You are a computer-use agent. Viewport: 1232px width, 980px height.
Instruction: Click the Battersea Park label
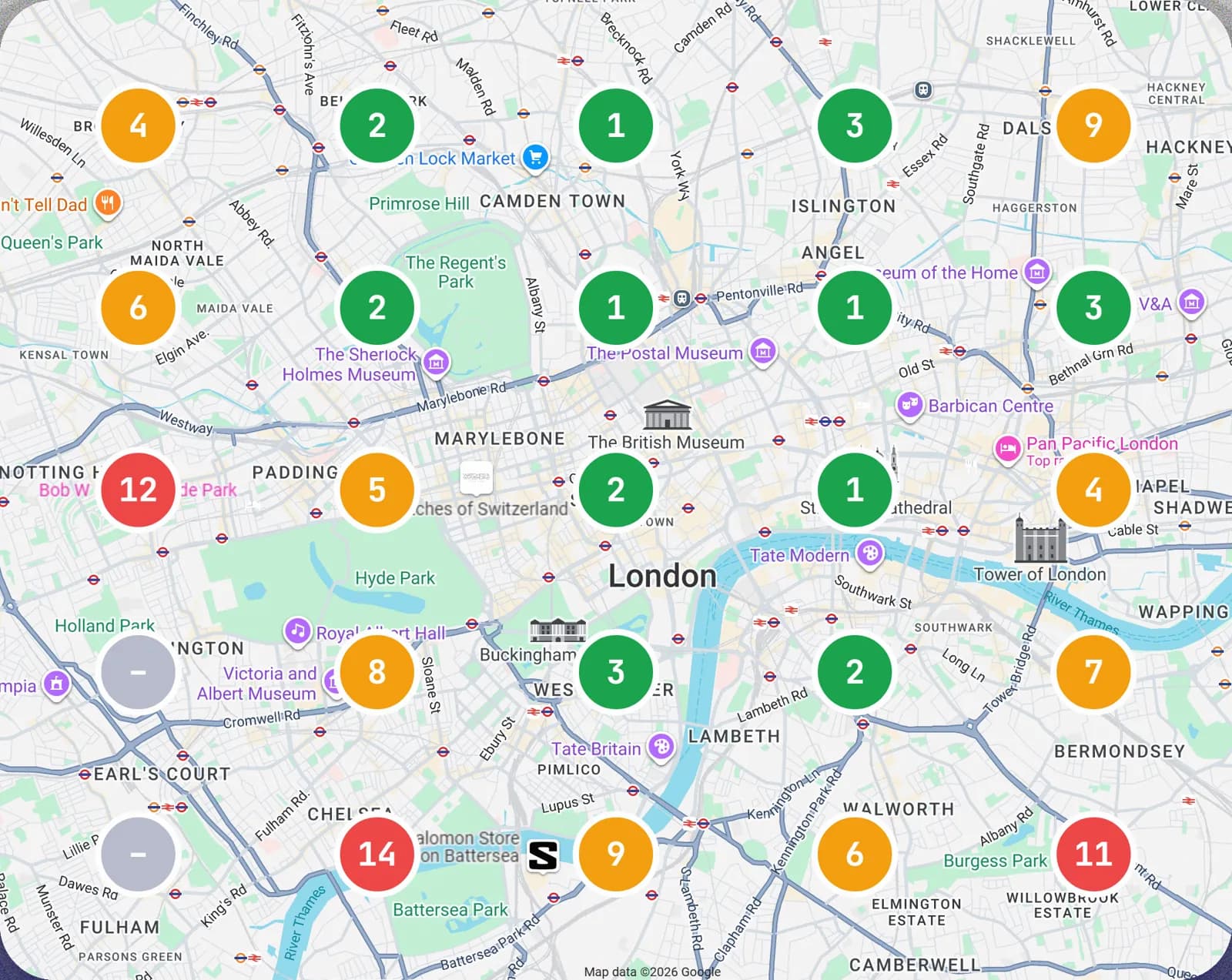(x=450, y=910)
